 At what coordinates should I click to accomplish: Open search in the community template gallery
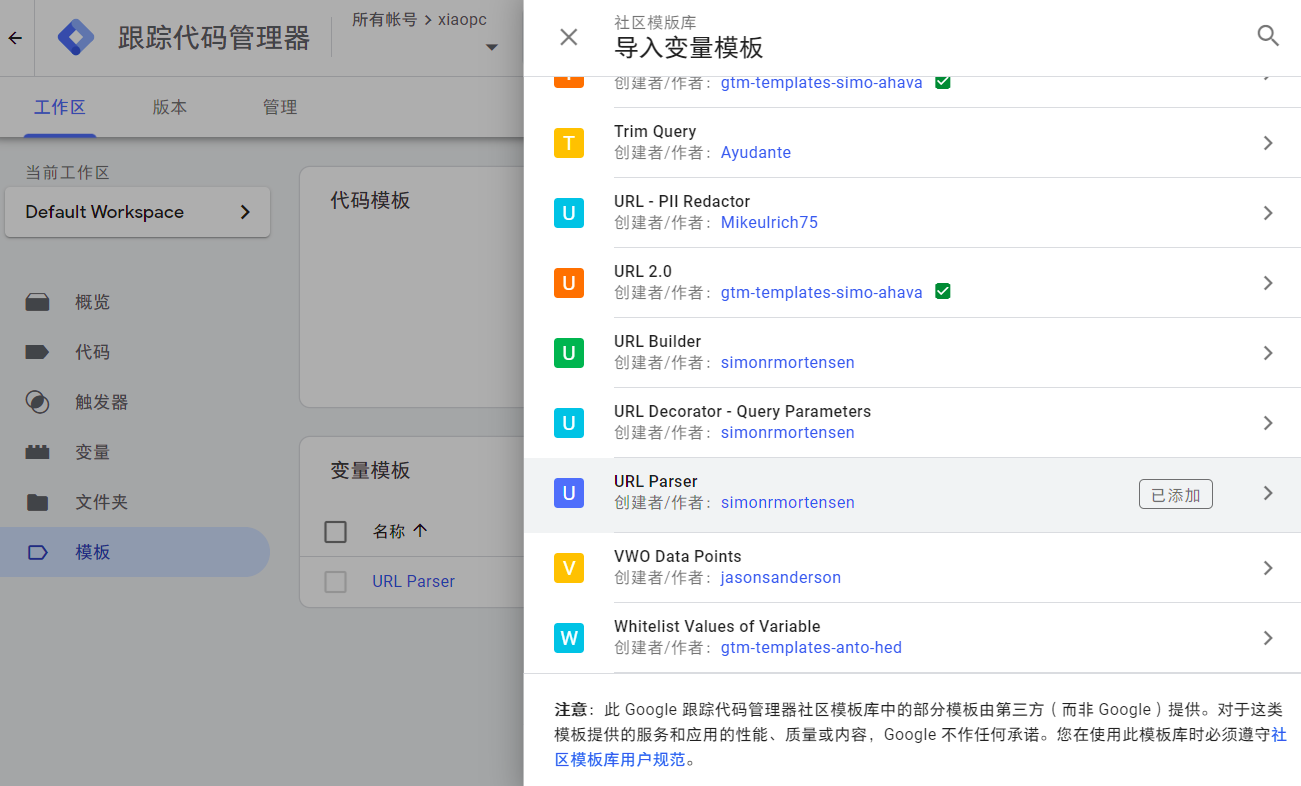[x=1268, y=36]
